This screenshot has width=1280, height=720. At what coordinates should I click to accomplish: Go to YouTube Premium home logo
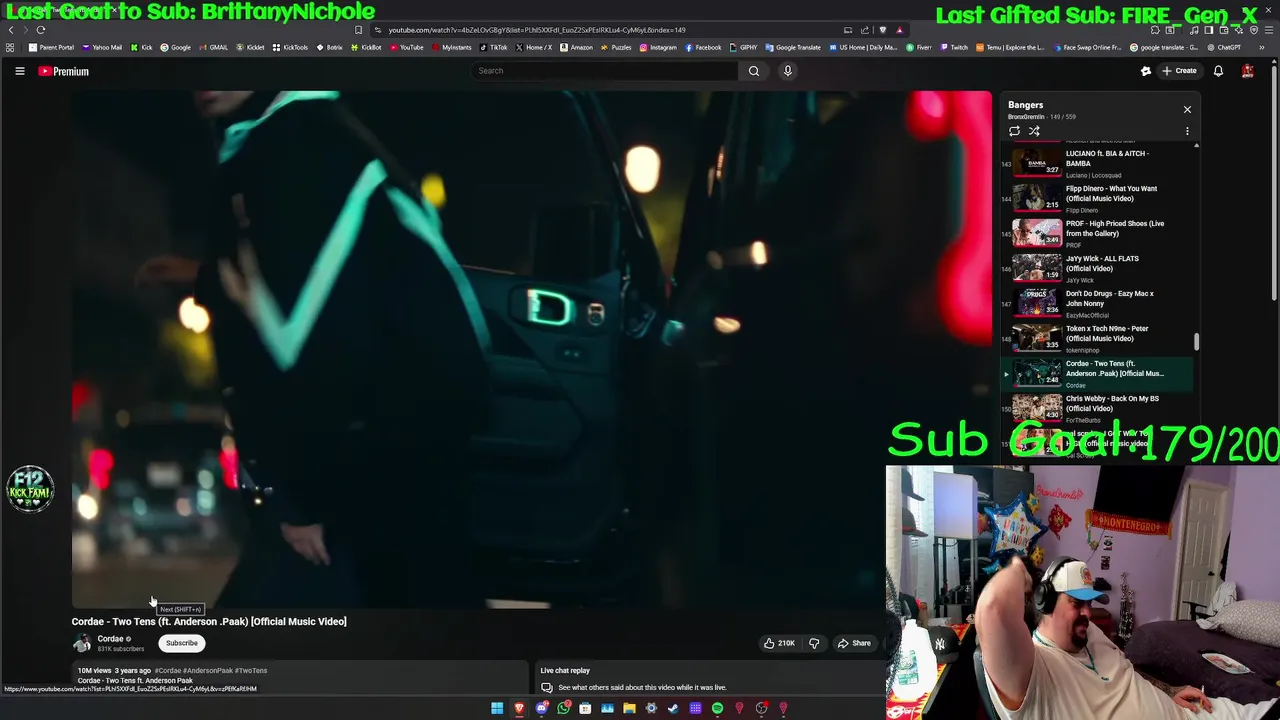[x=64, y=71]
